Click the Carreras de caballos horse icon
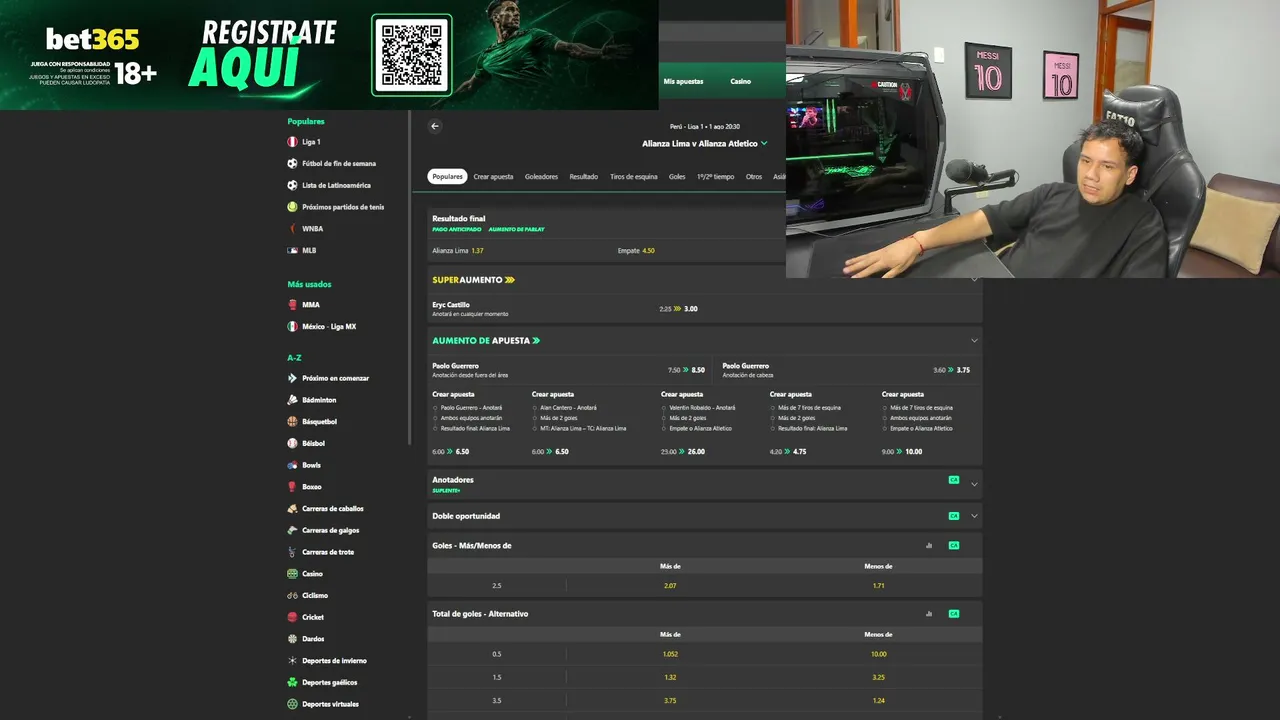Screen dimensions: 1280x720 [x=292, y=509]
